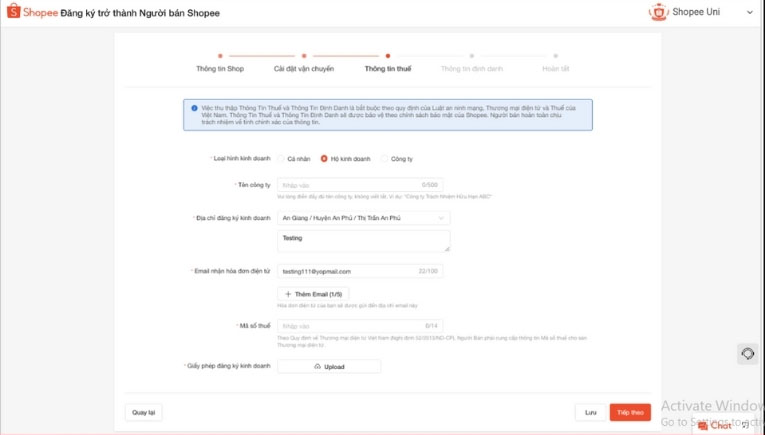Click the Đăng ký trở thành Người bán Shopee title
The width and height of the screenshot is (765, 435).
[140, 13]
